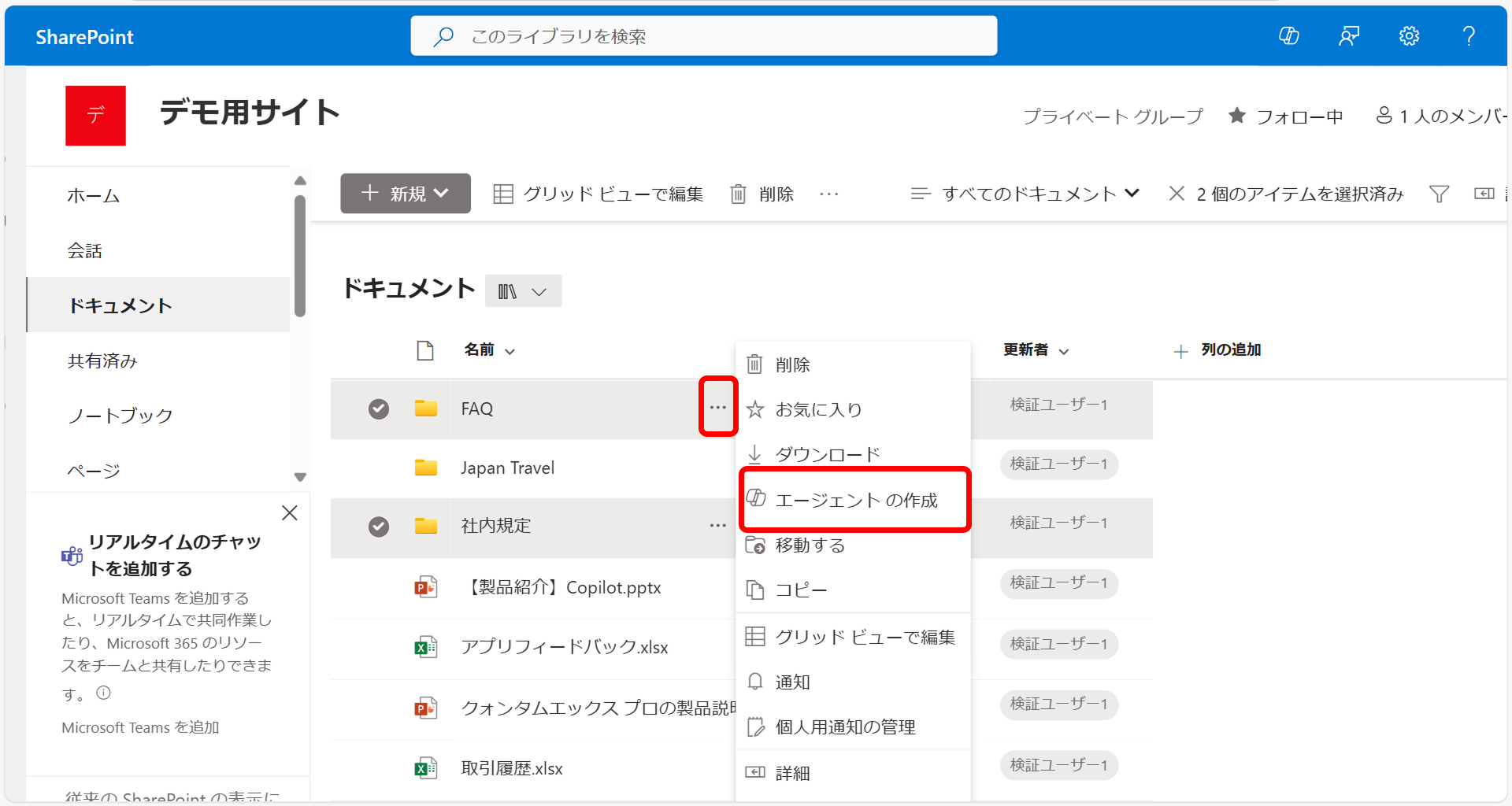Select エージェント の作成 in the context menu
The width and height of the screenshot is (1512, 806).
[x=854, y=500]
